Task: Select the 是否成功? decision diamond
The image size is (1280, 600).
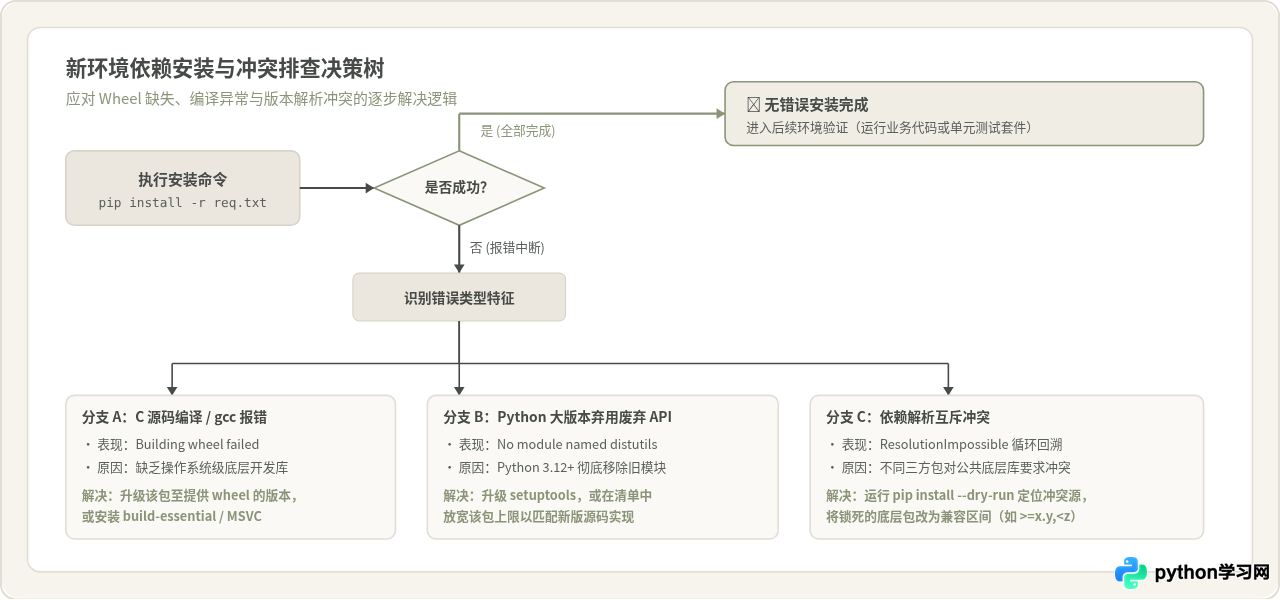Action: click(x=459, y=187)
